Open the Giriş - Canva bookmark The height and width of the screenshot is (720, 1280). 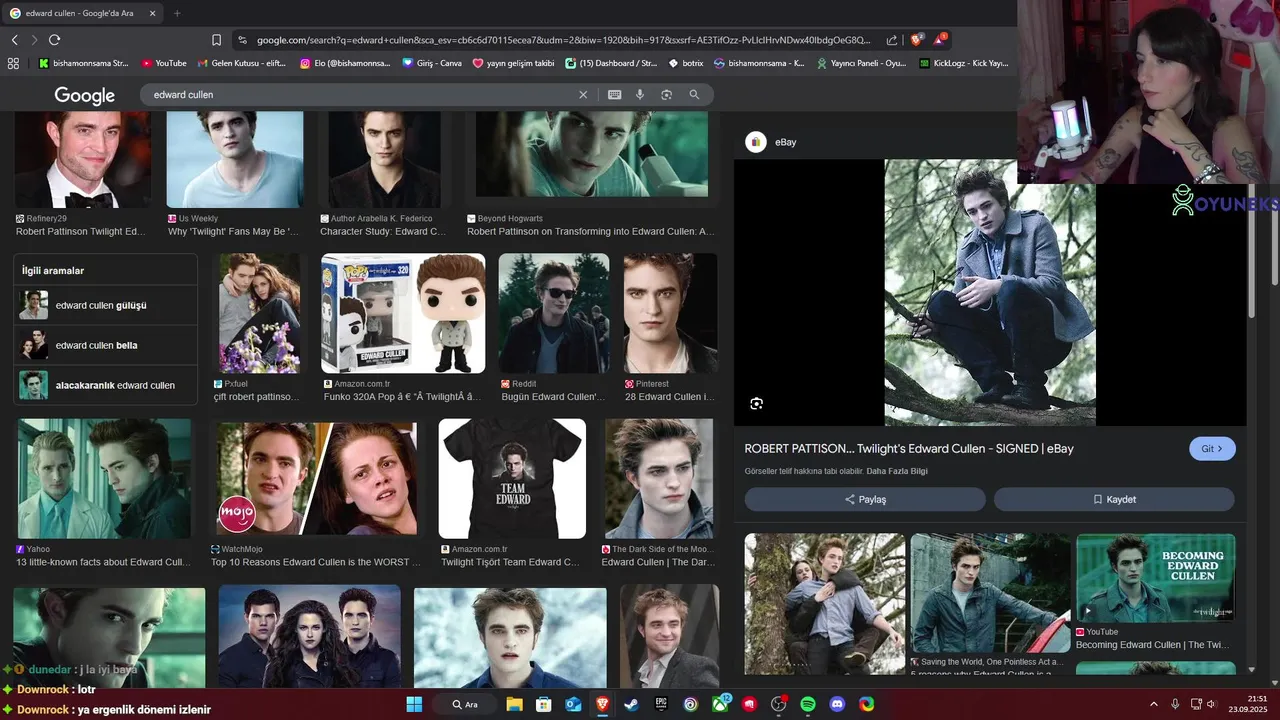(432, 63)
